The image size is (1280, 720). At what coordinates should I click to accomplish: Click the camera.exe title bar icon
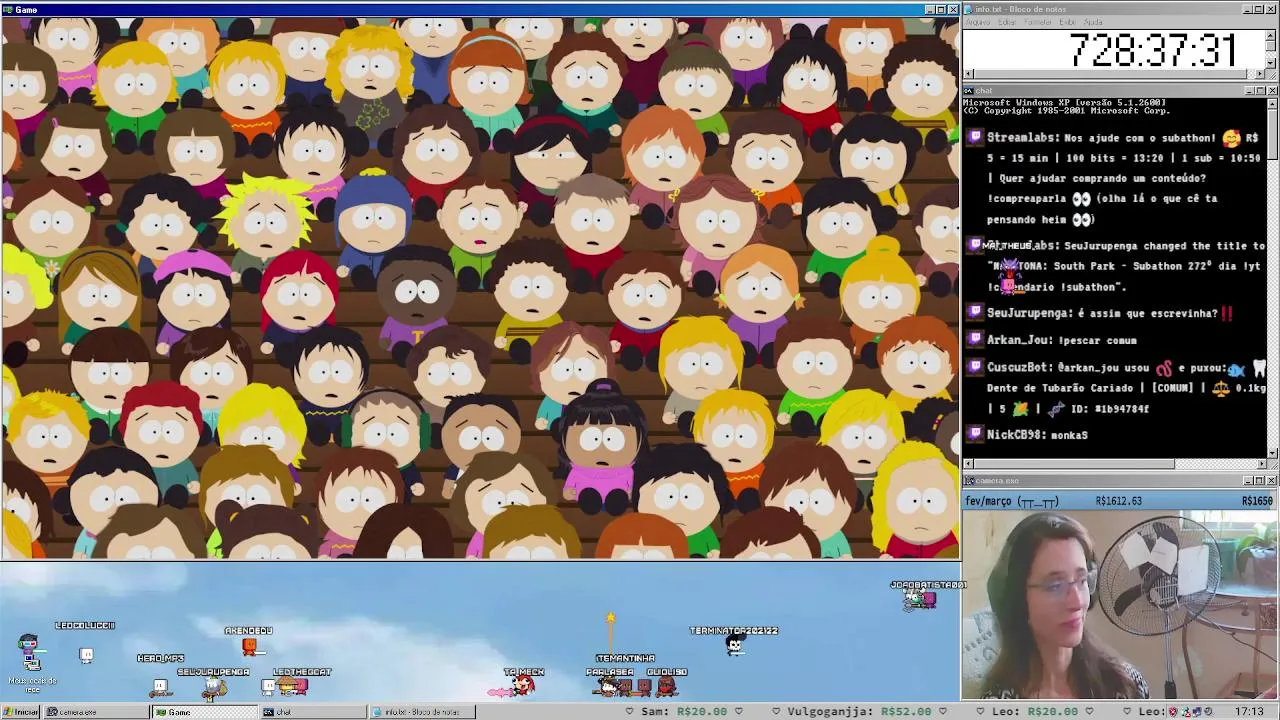pos(968,481)
